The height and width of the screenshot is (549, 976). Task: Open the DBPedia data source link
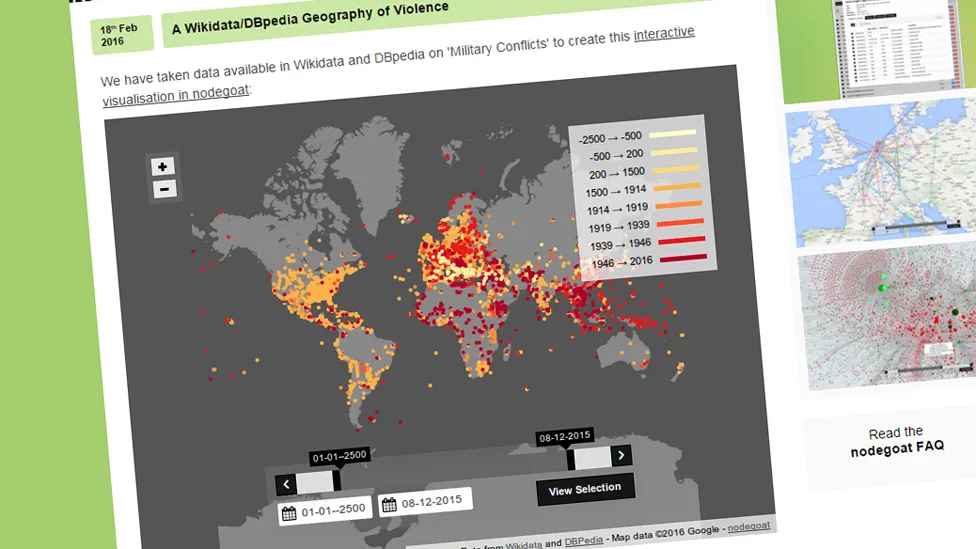[584, 541]
